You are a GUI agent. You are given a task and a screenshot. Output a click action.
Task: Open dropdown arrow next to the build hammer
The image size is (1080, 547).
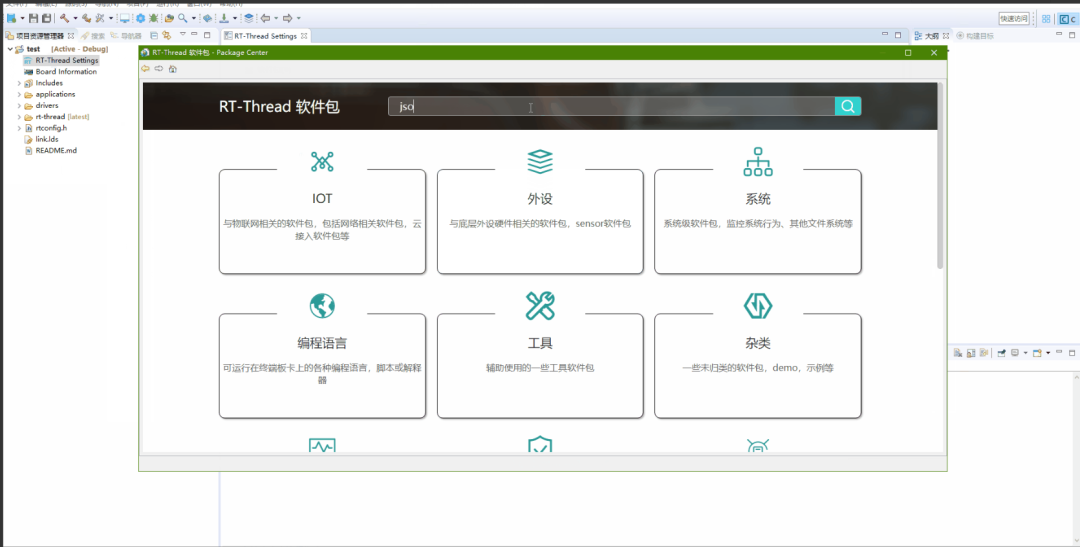(x=75, y=18)
